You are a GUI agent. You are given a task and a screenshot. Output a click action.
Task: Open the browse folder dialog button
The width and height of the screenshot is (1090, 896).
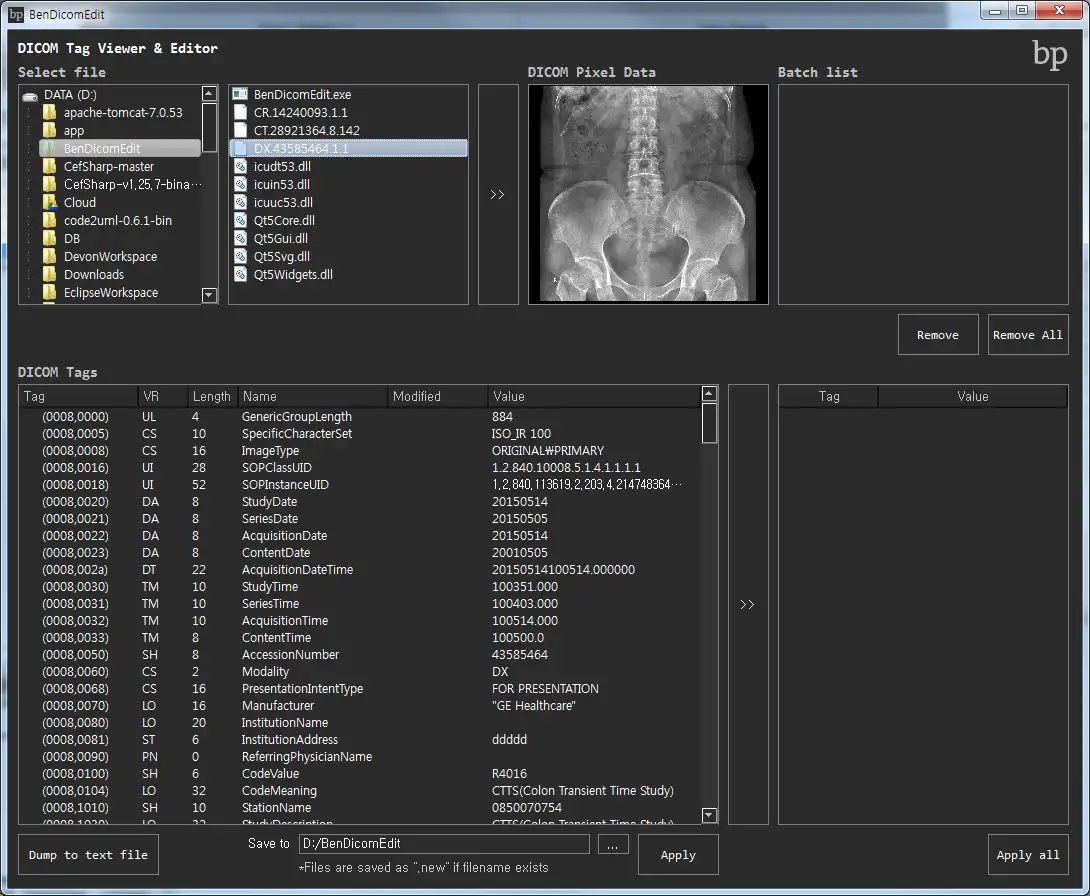click(x=613, y=845)
